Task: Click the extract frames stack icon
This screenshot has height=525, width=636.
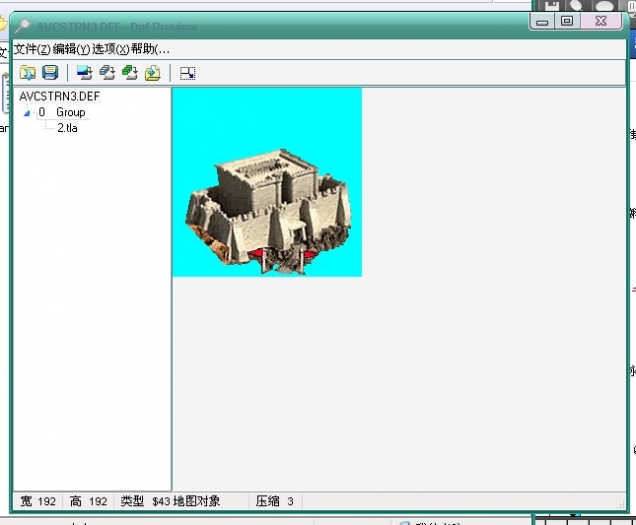Action: click(x=107, y=72)
